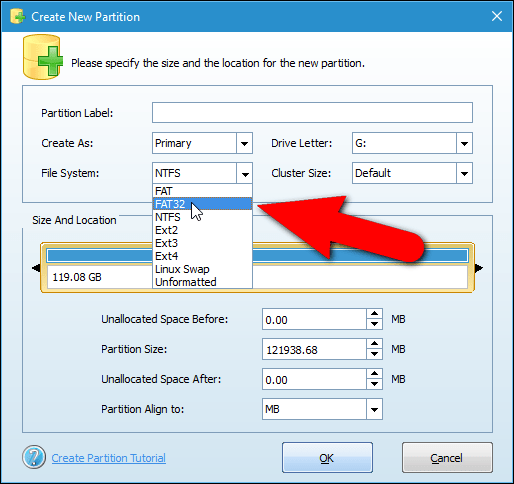Select FAT32 from the file system list
The width and height of the screenshot is (514, 484).
(202, 204)
